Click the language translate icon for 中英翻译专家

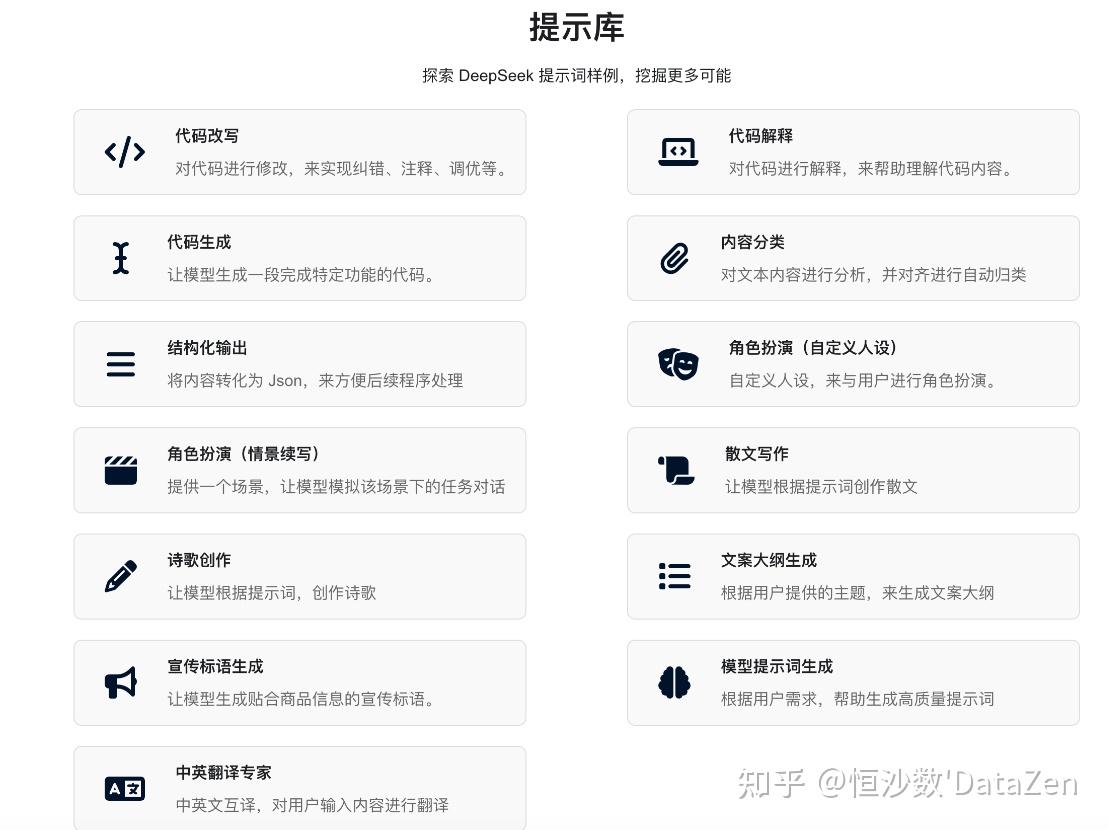[124, 788]
